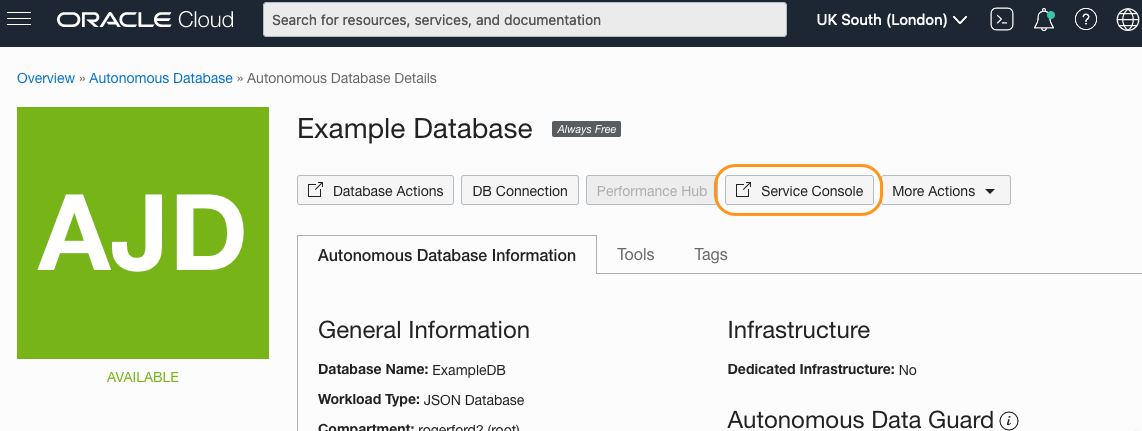The image size is (1142, 431).
Task: Launch the Cloud Shell terminal icon
Action: coord(1000,19)
